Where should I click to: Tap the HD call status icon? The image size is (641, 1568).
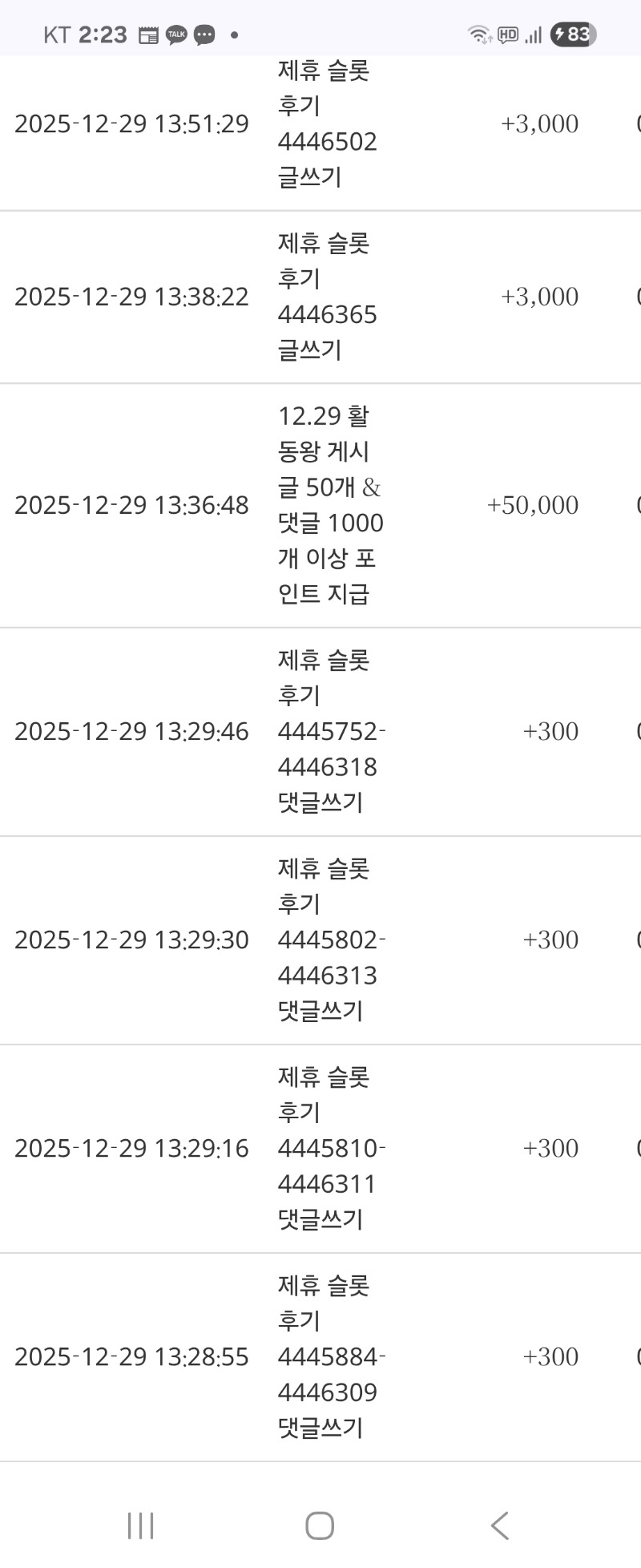(508, 34)
